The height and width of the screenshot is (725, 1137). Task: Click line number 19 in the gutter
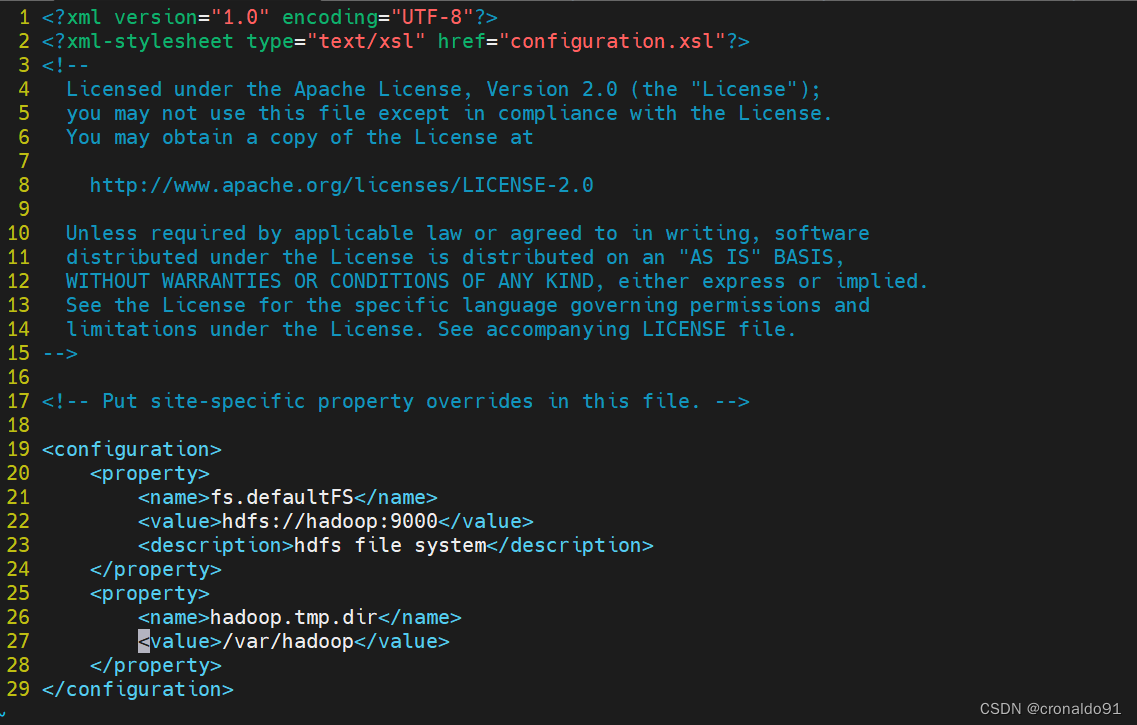coord(19,450)
